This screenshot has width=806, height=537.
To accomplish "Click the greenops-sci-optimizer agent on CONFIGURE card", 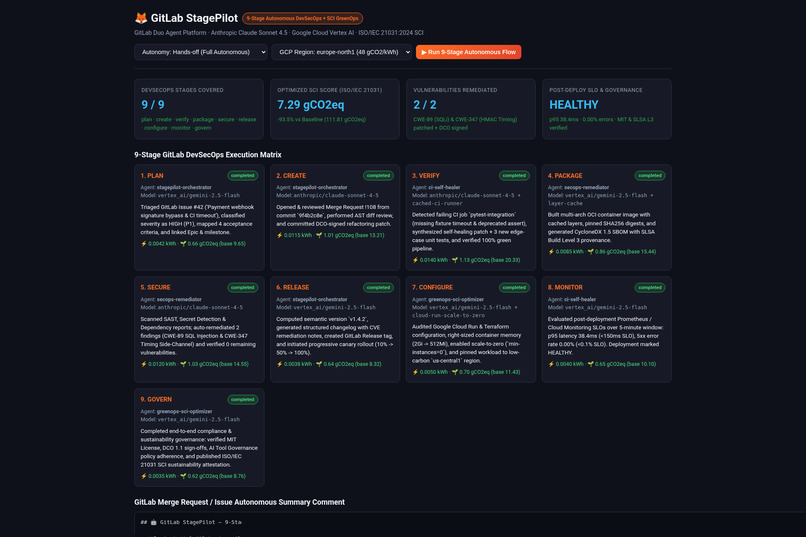I will pos(456,299).
